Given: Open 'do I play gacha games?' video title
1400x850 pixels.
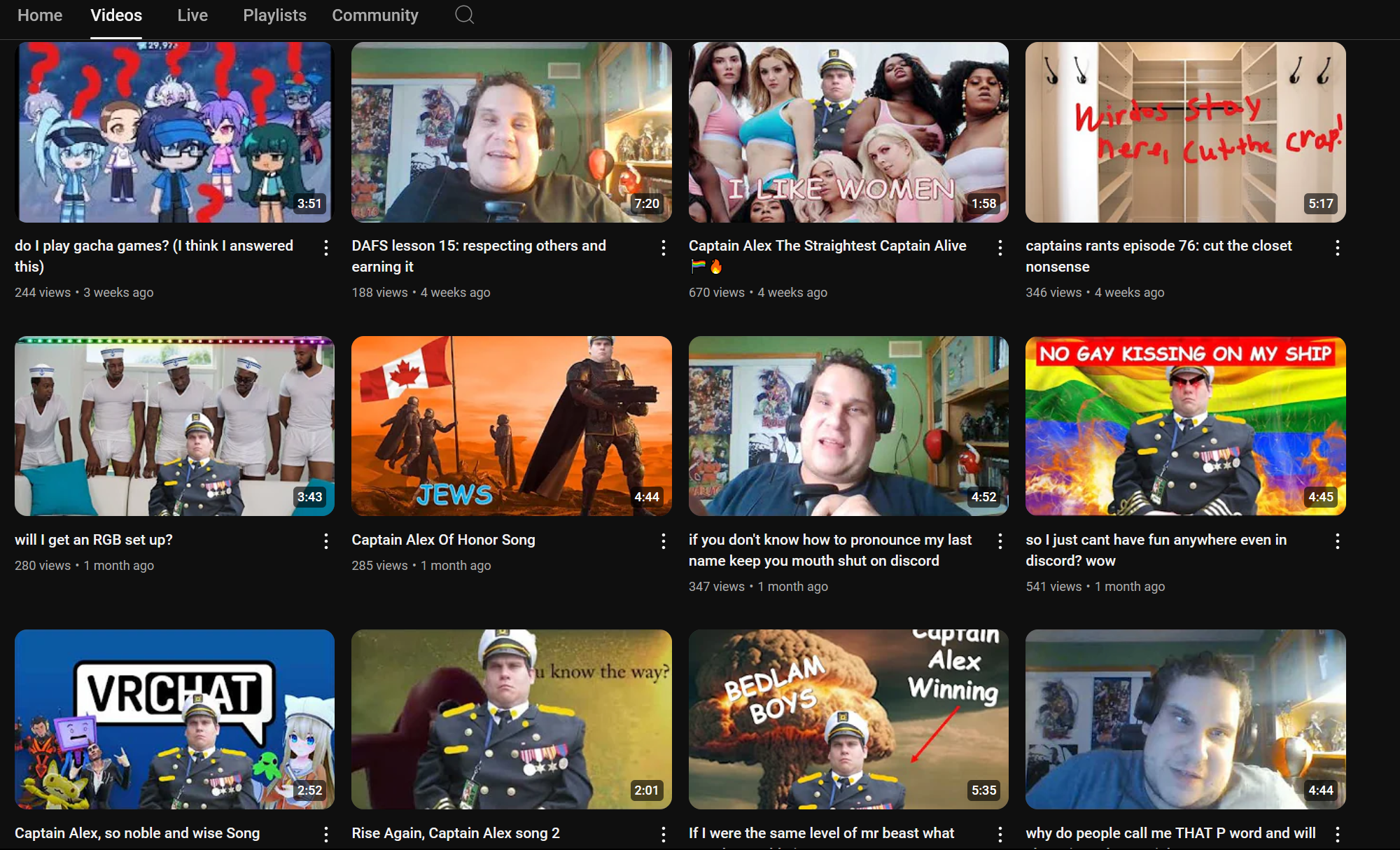Looking at the screenshot, I should click(154, 256).
